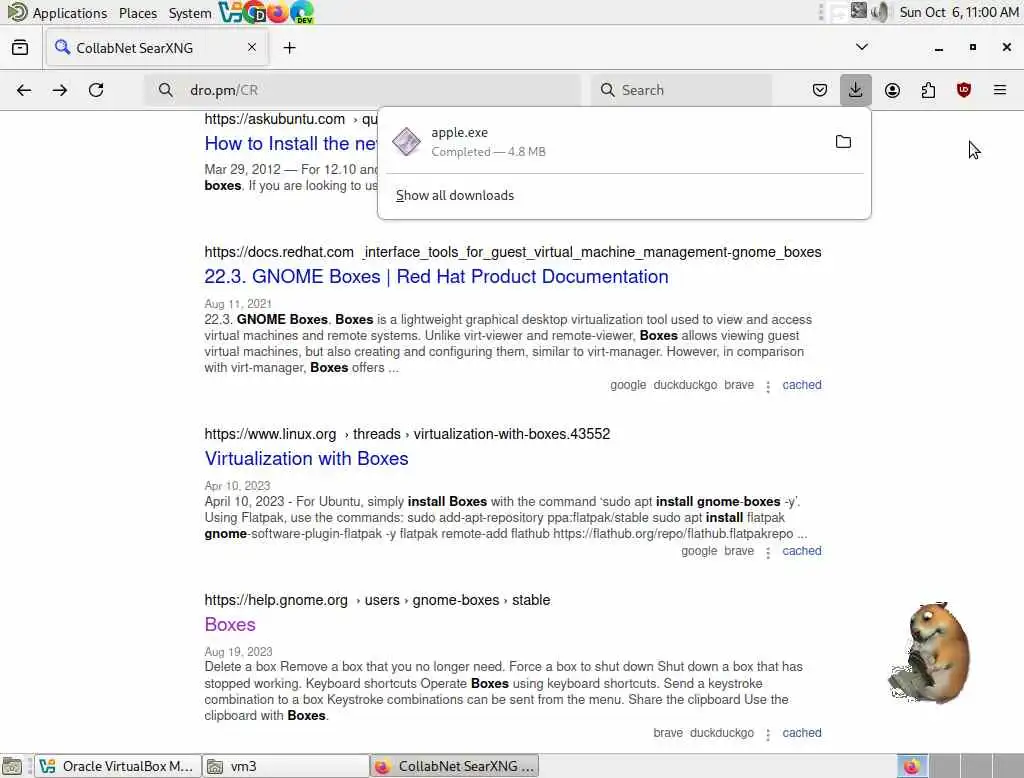The height and width of the screenshot is (778, 1024).
Task: Expand three-dot menu on the Red Hat result
Action: point(768,387)
